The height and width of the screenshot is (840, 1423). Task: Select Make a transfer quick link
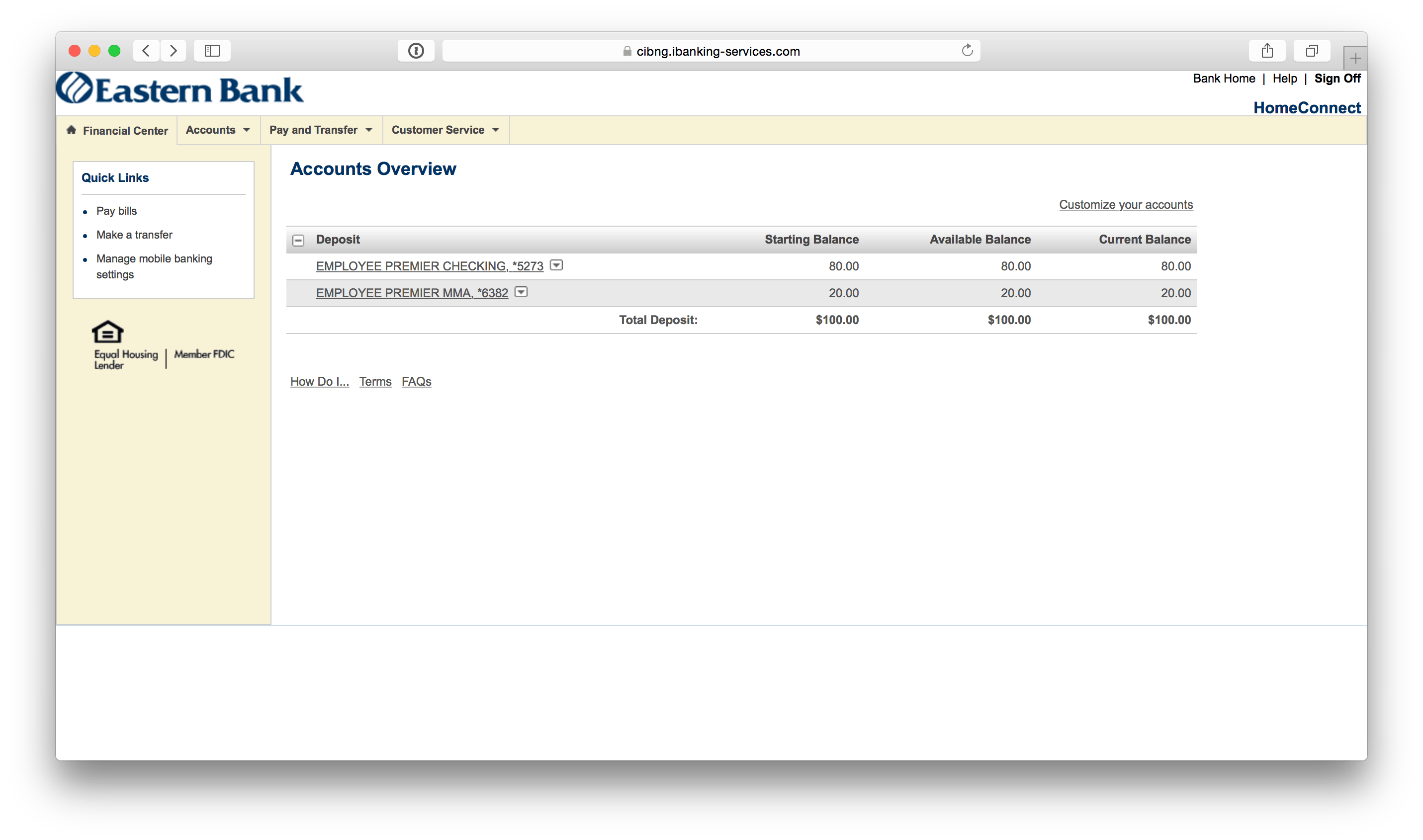pyautogui.click(x=134, y=235)
